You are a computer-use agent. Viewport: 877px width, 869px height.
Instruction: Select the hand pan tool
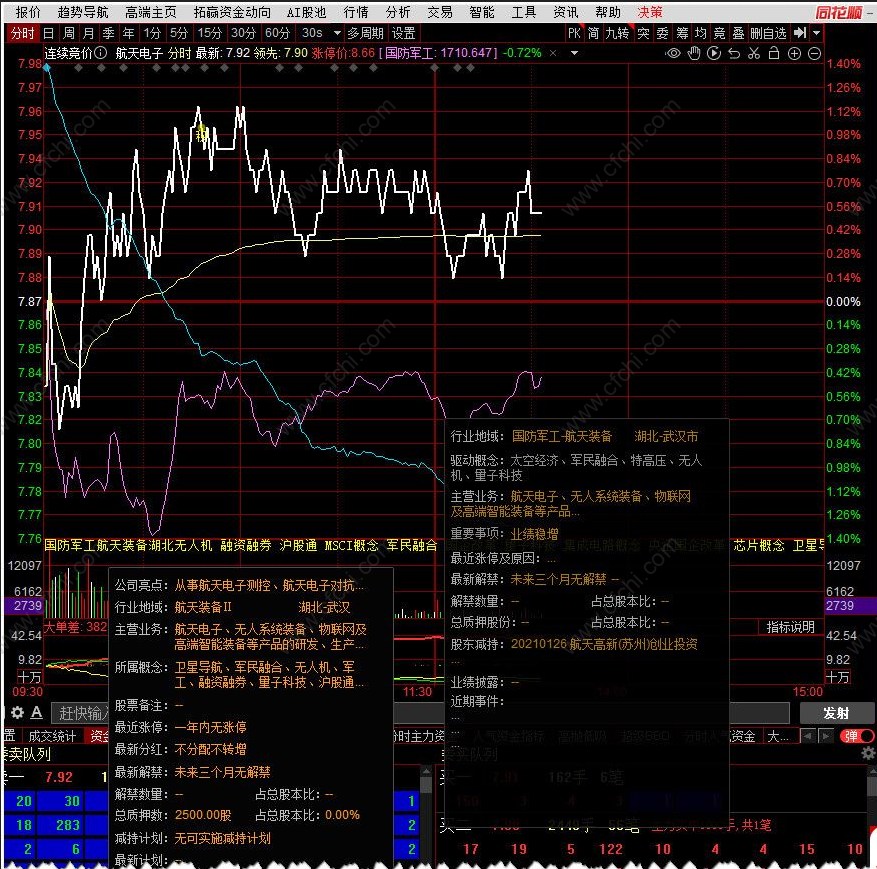pos(694,53)
